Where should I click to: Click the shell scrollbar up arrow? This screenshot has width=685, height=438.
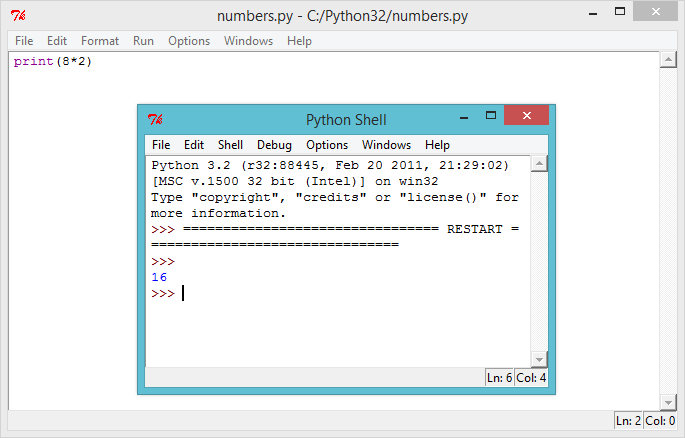[539, 164]
